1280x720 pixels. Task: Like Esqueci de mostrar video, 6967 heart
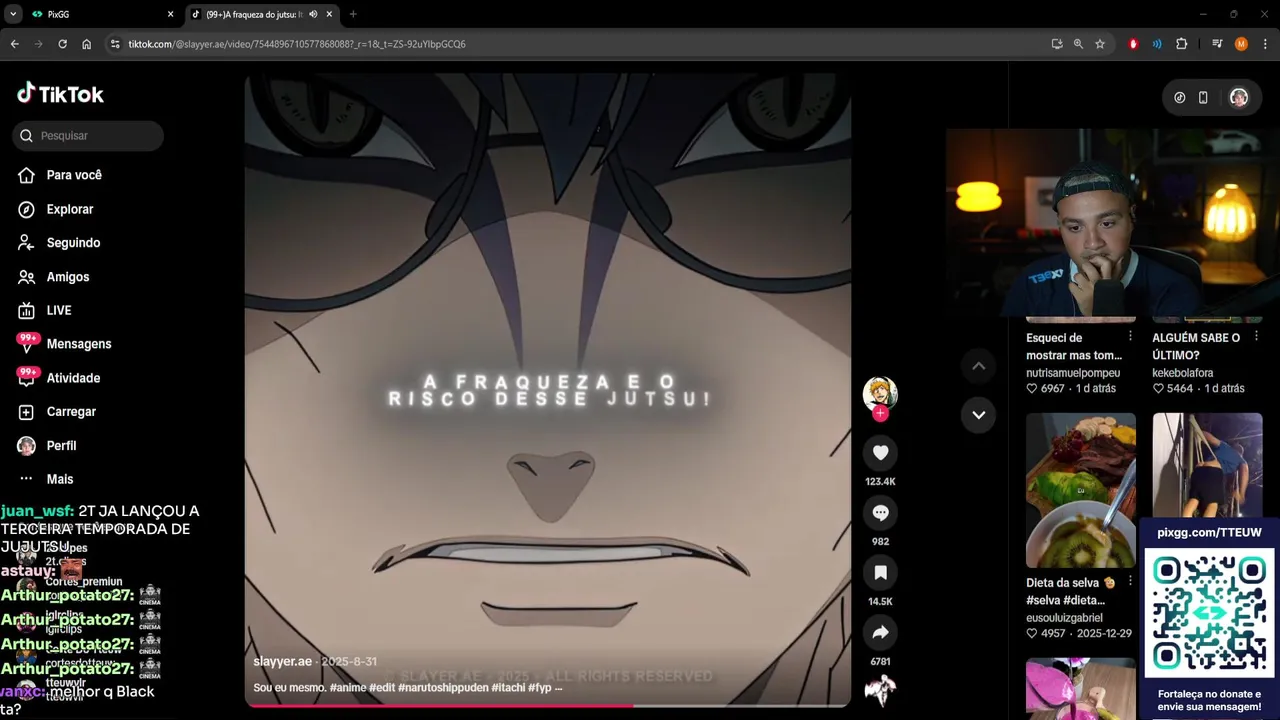pyautogui.click(x=1032, y=389)
